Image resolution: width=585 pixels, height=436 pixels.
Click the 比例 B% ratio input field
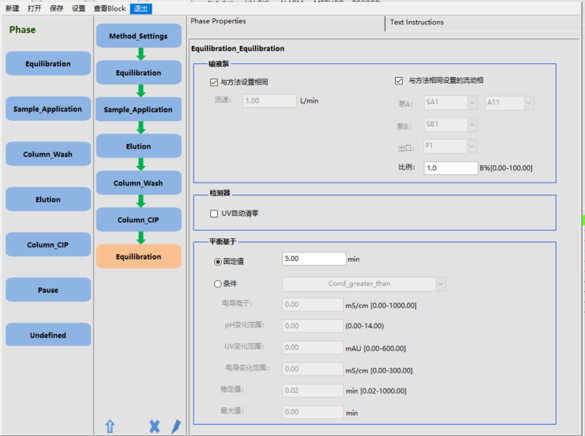(x=451, y=168)
